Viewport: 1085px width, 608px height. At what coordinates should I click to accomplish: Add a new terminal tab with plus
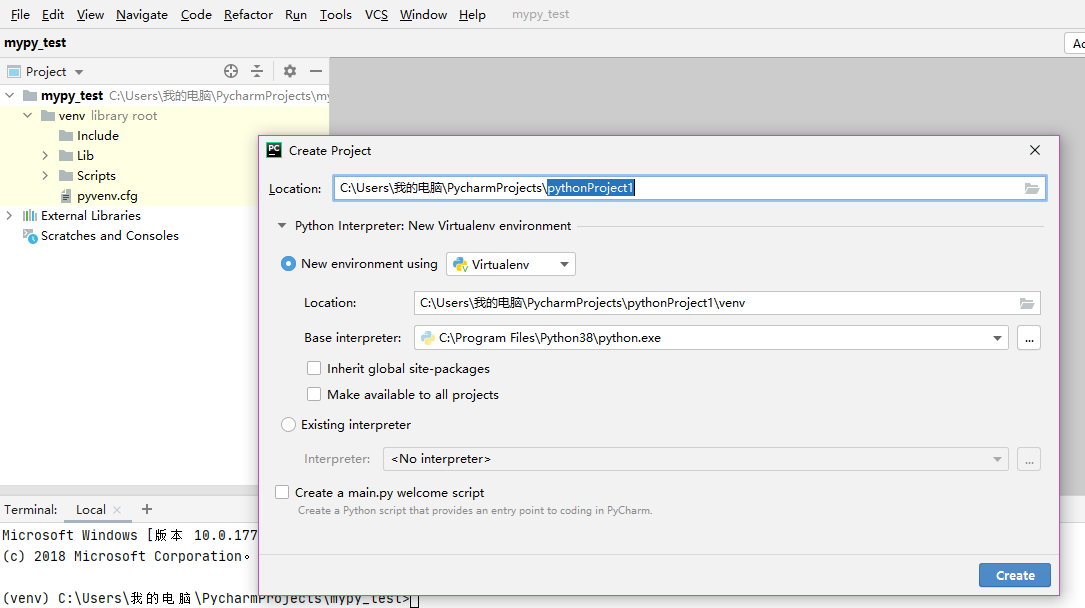tap(147, 509)
